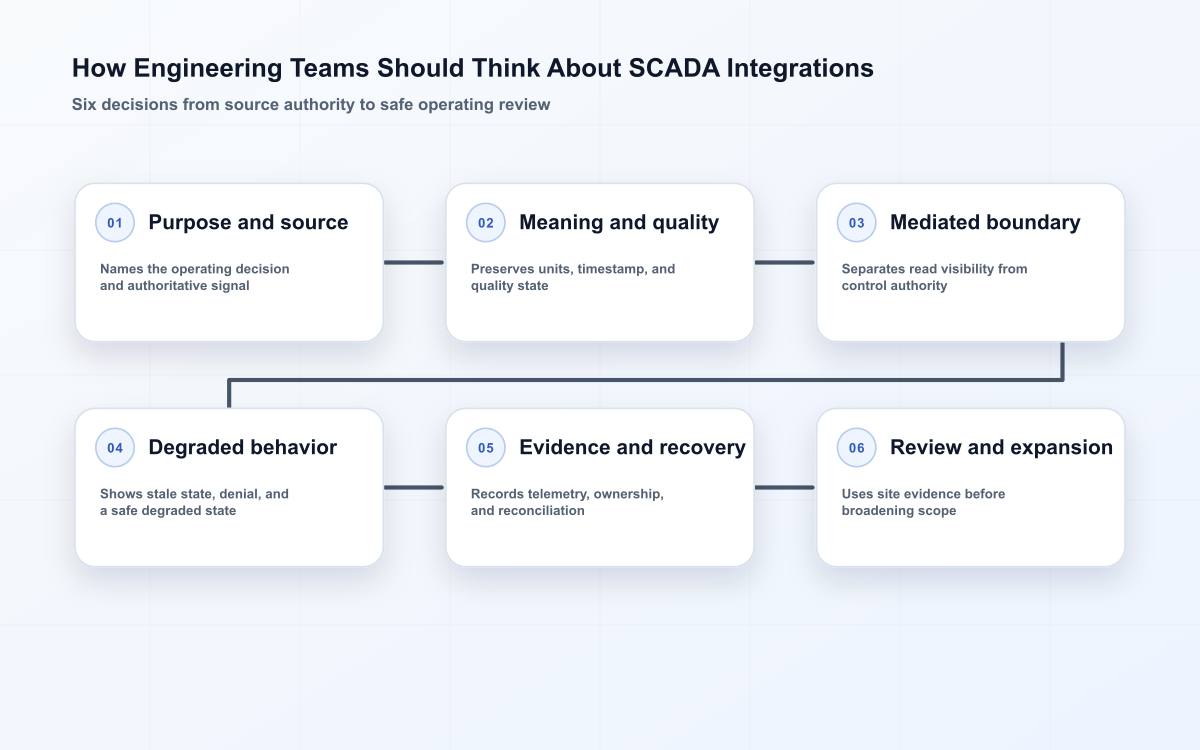Click the main SCADA Integrations title
Viewport: 1200px width, 750px height.
click(473, 68)
